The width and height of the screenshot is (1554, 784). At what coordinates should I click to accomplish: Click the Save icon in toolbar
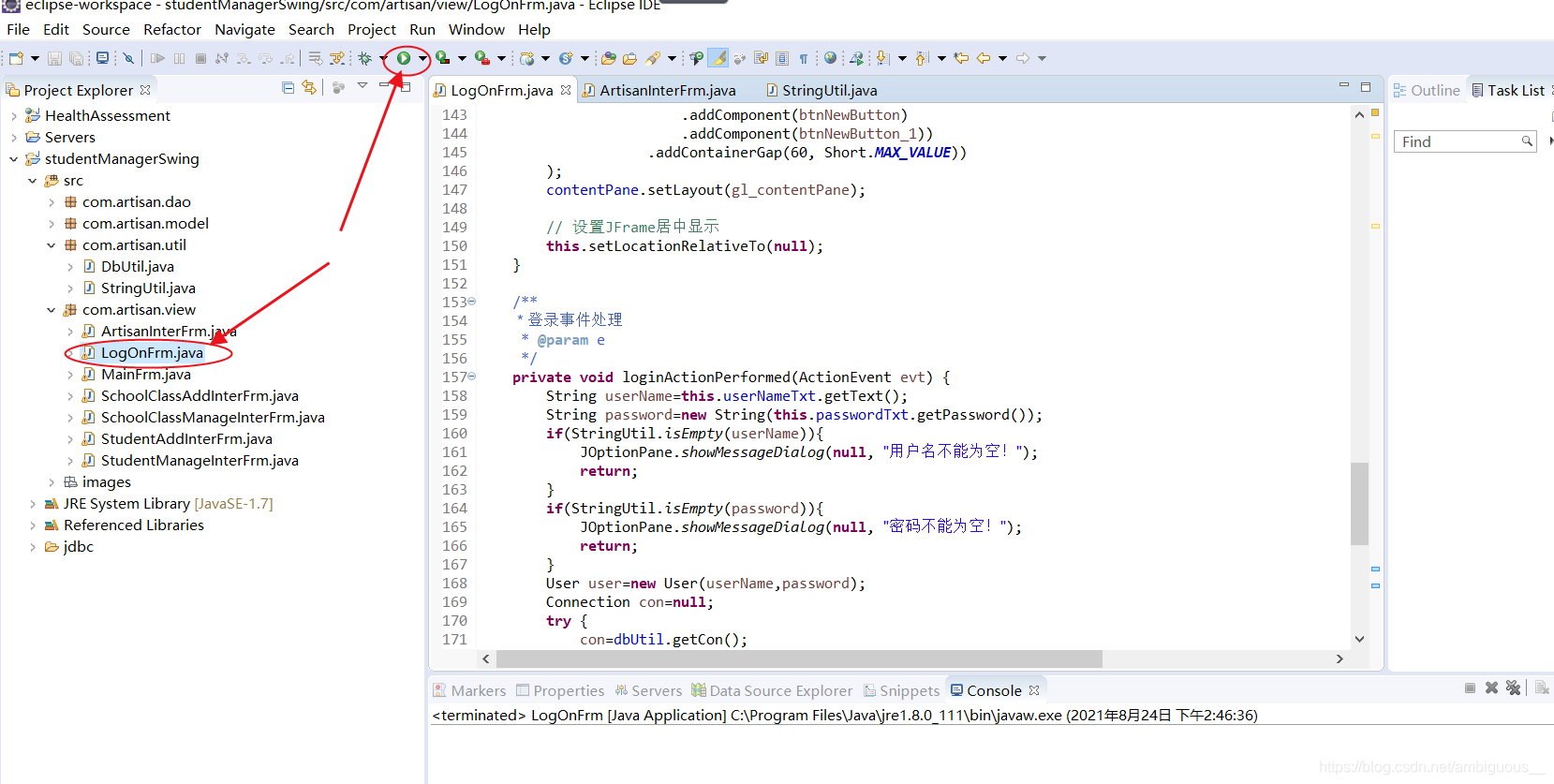coord(54,58)
